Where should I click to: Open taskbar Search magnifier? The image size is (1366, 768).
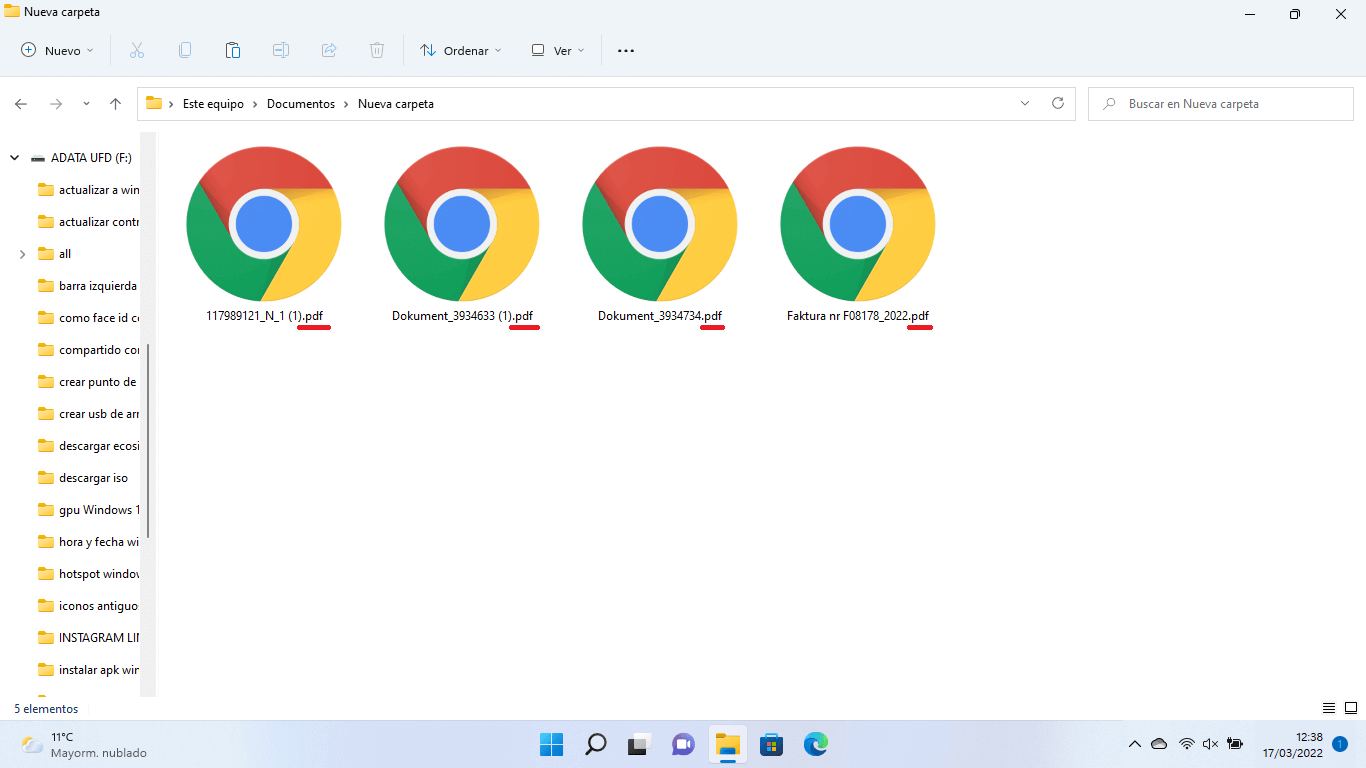(595, 744)
